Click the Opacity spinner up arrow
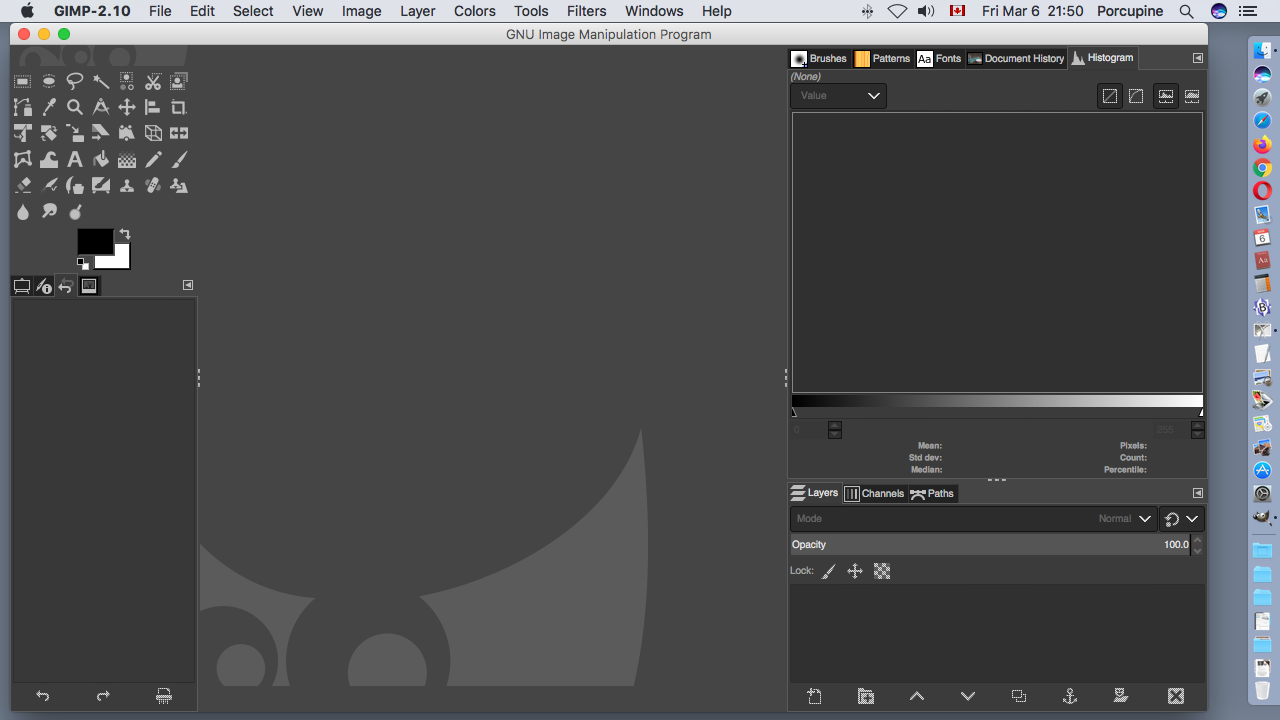The width and height of the screenshot is (1280, 720). tap(1198, 540)
